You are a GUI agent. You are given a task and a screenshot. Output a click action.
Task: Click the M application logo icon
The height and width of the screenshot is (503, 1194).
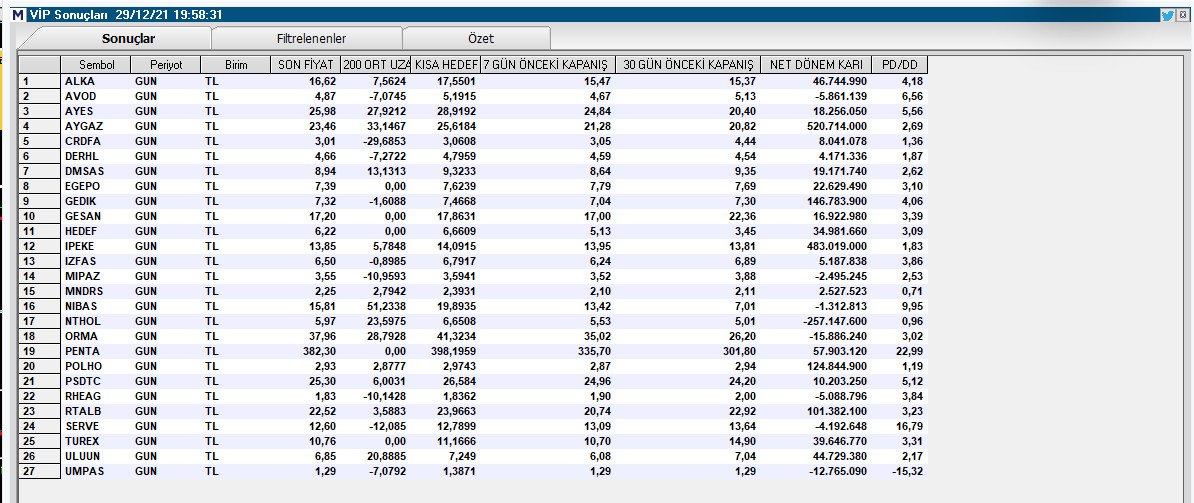19,14
